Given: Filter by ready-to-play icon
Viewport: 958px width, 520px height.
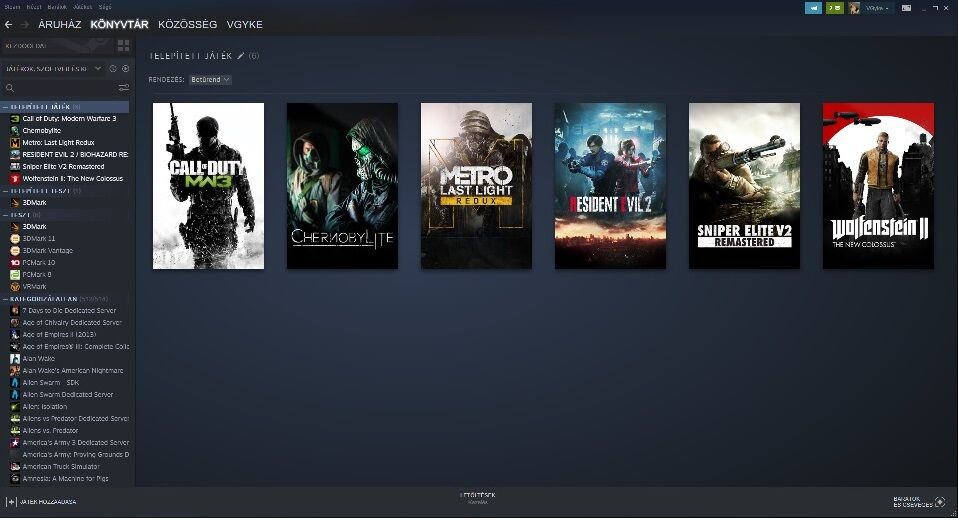Looking at the screenshot, I should point(125,69).
